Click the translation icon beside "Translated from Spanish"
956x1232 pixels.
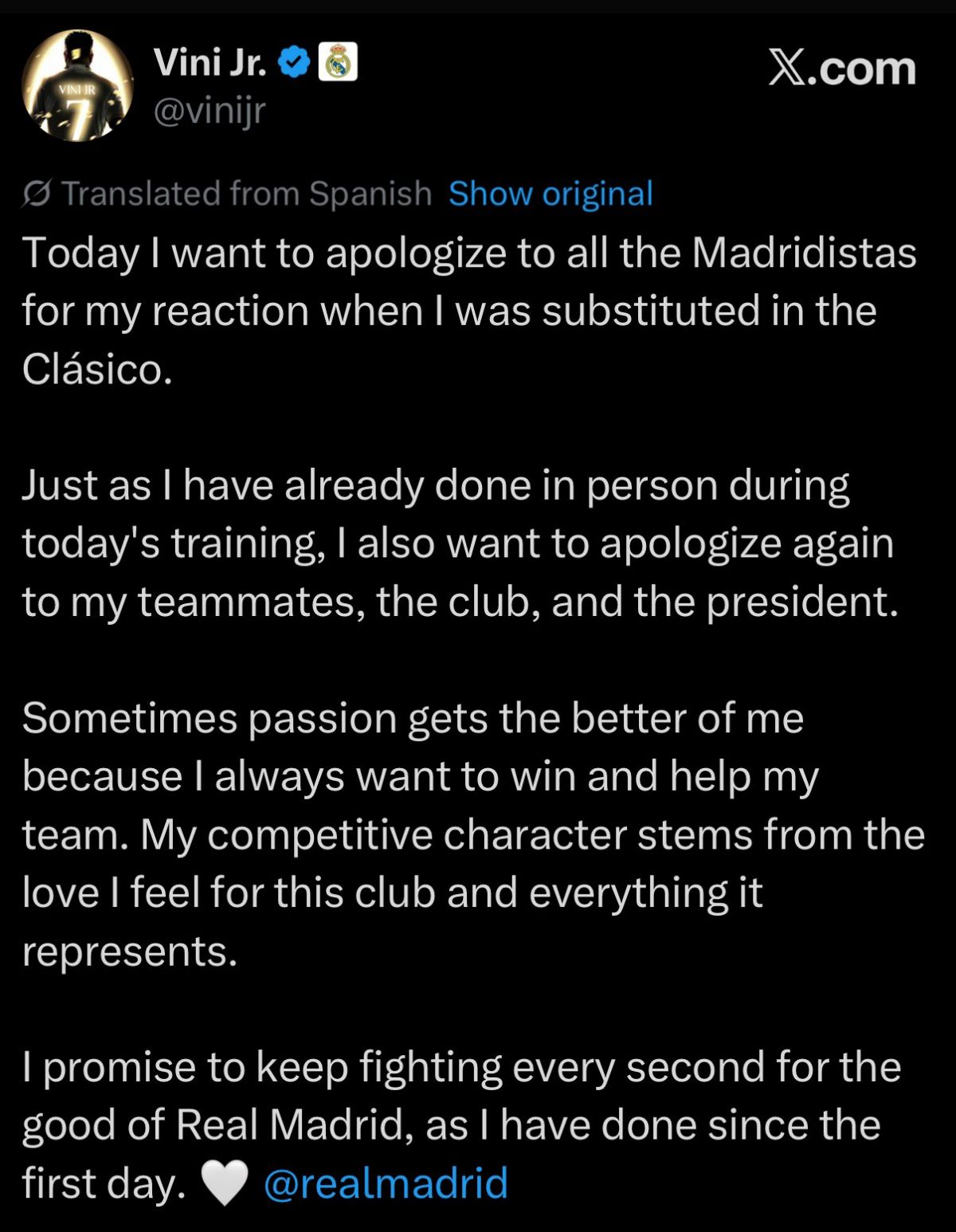coord(37,194)
